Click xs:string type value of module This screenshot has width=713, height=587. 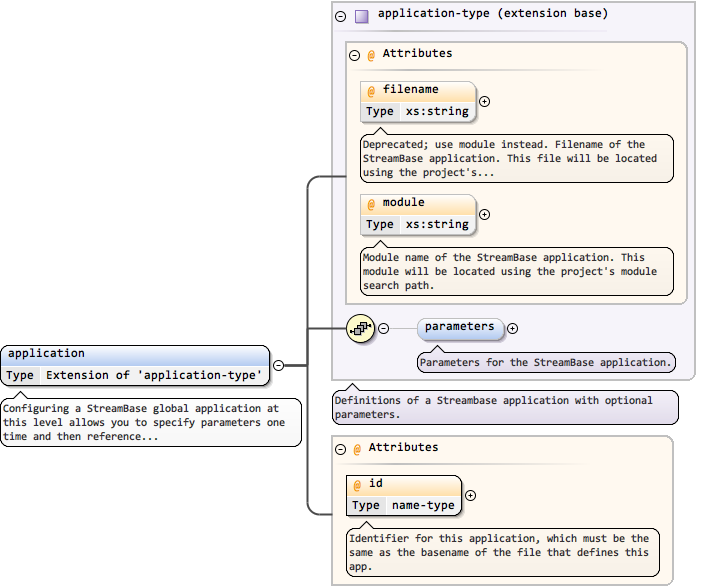437,224
